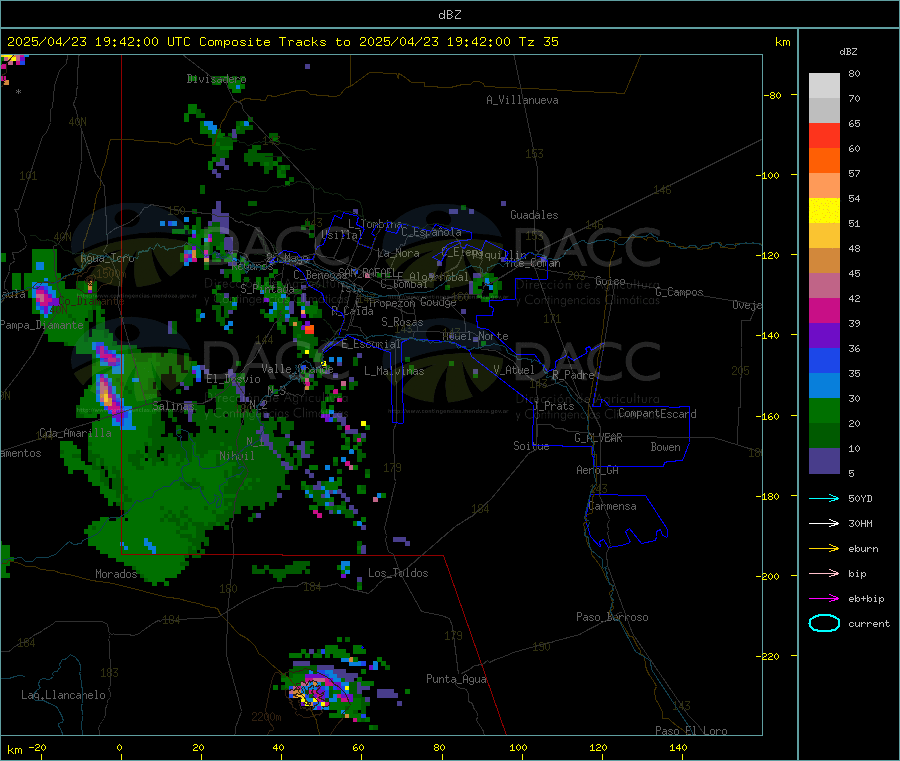Click the 20 dBZ green color swatch
The height and width of the screenshot is (761, 900).
[824, 410]
